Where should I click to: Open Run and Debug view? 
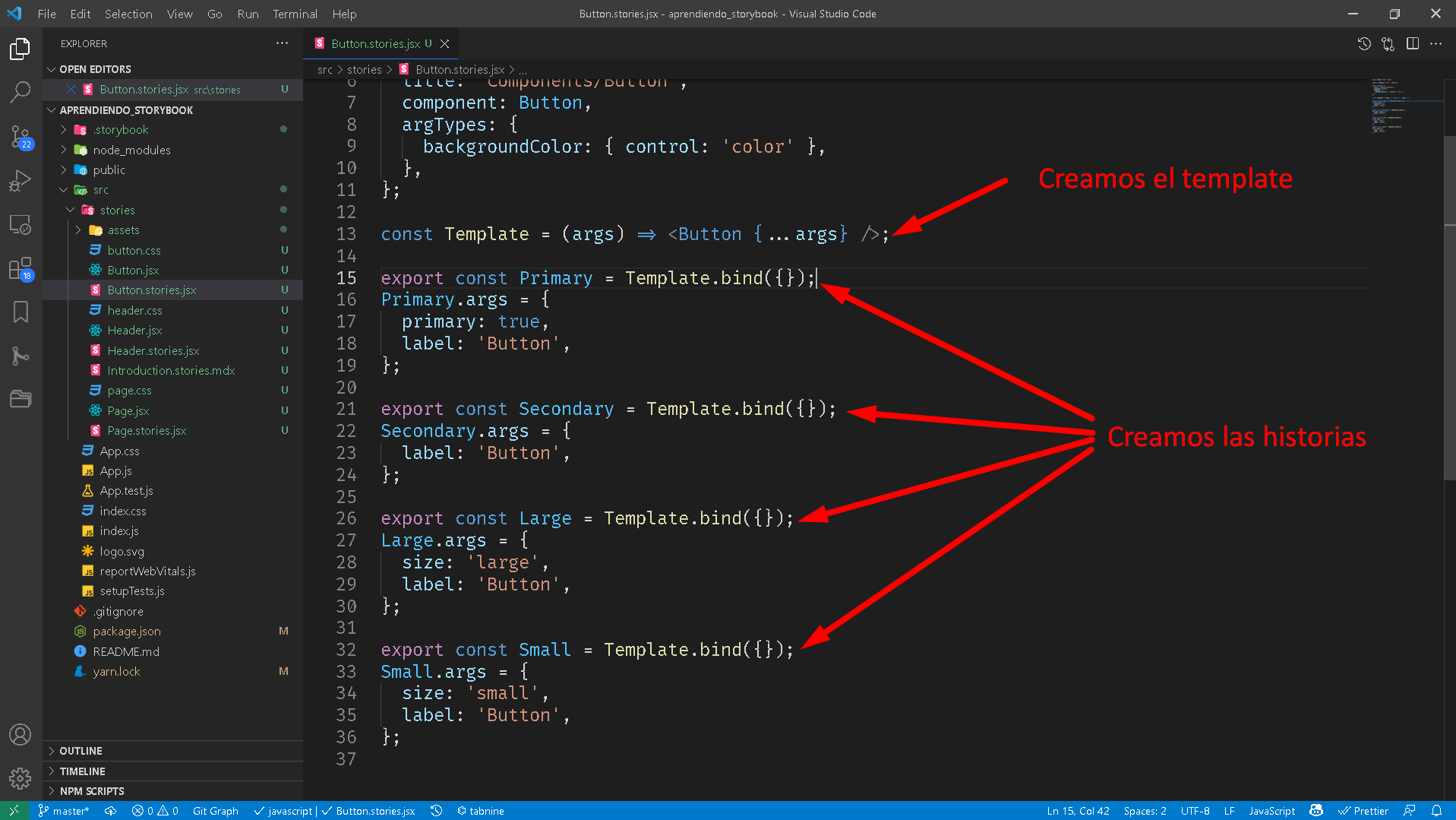(21, 181)
